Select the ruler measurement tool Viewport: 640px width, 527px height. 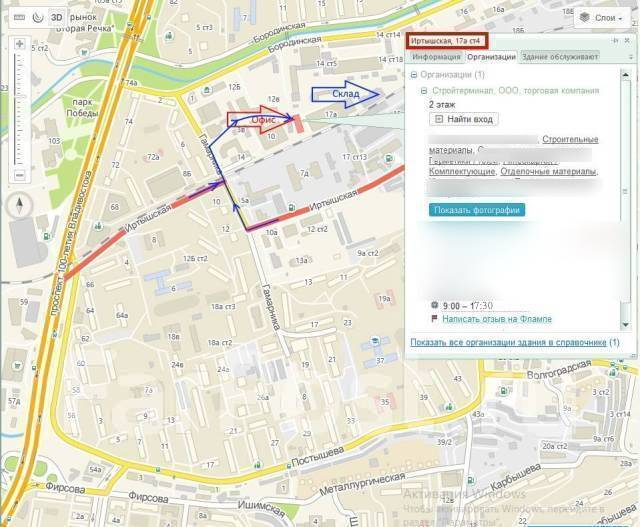click(20, 18)
